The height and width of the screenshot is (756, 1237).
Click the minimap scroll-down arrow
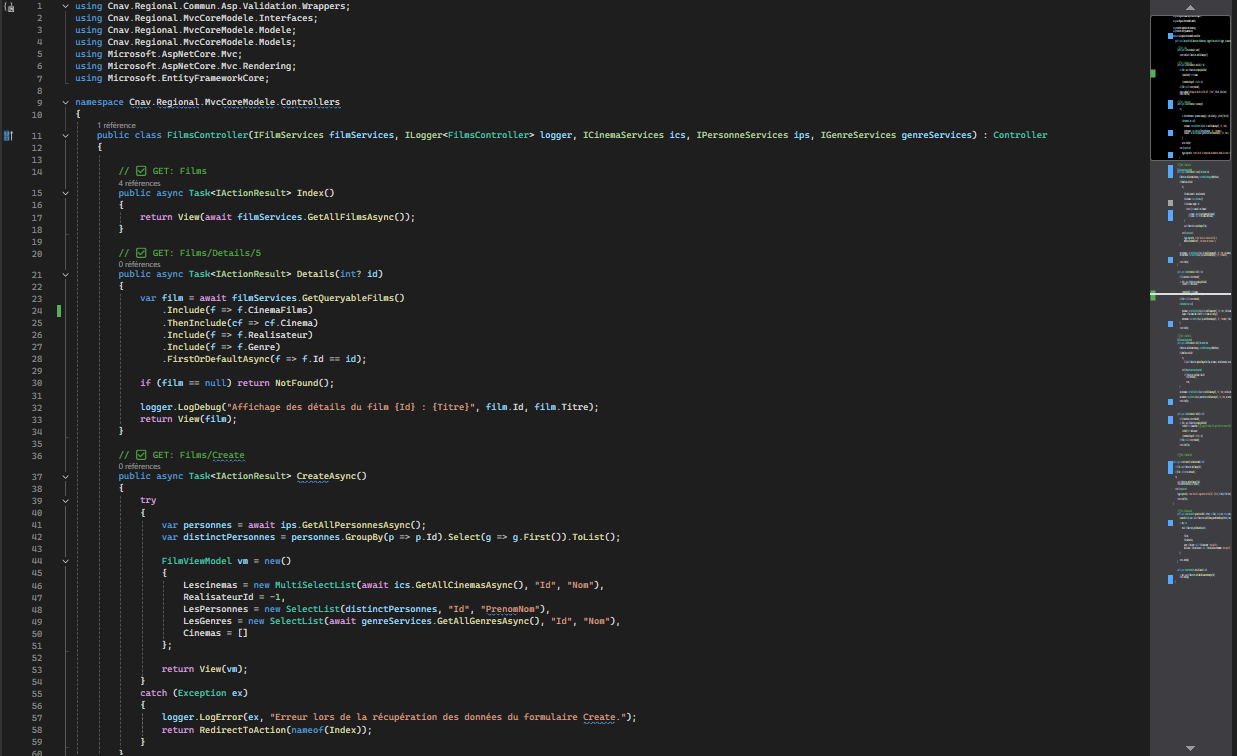coord(1190,748)
